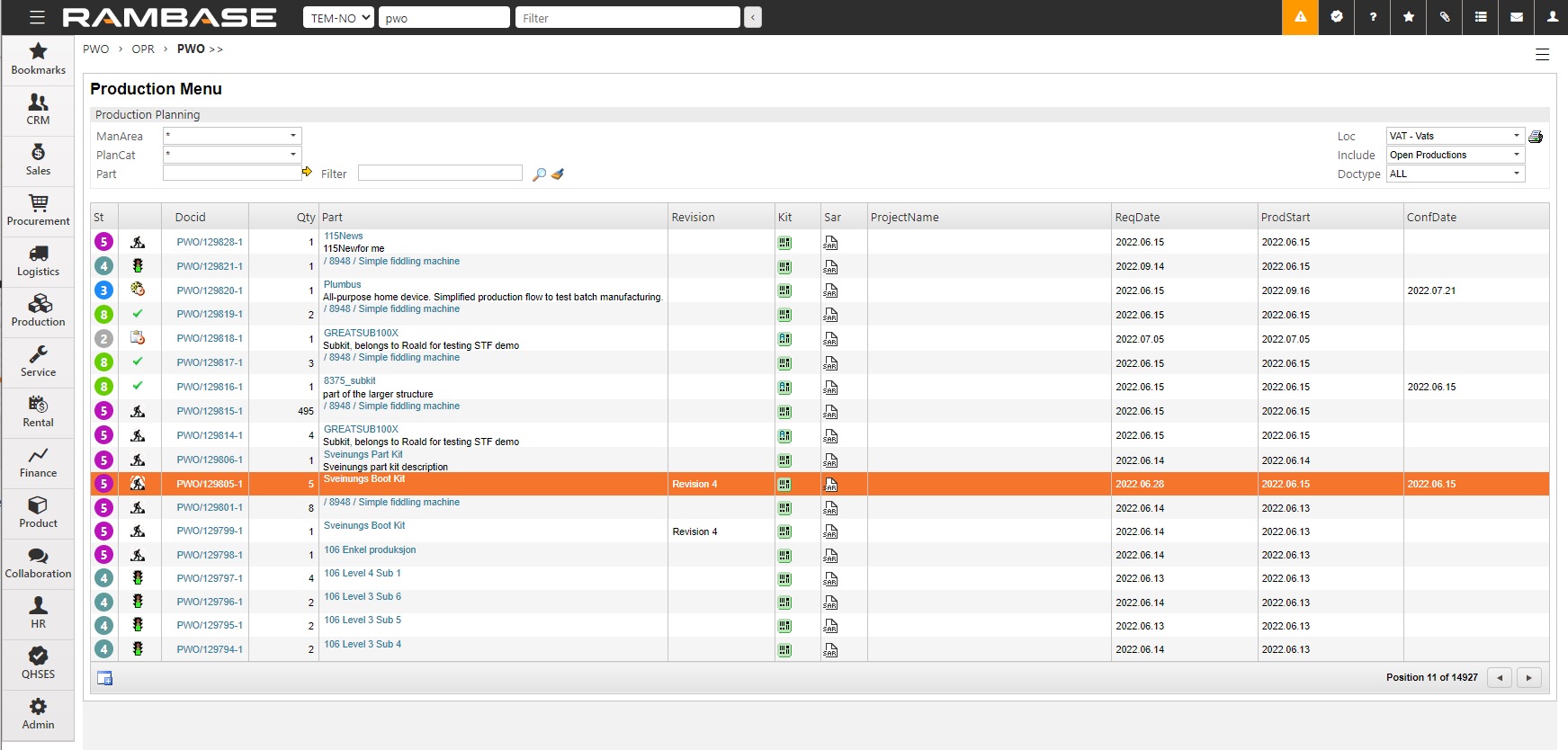Click the Part input field

232,173
